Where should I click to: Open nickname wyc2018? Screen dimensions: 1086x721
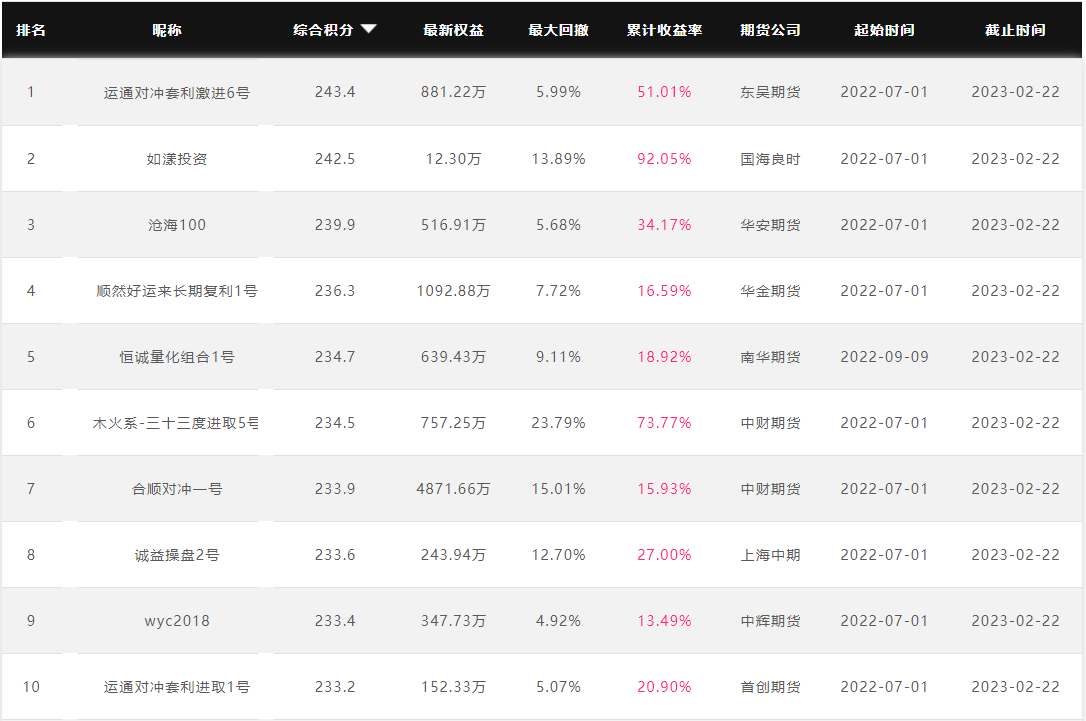(x=177, y=621)
